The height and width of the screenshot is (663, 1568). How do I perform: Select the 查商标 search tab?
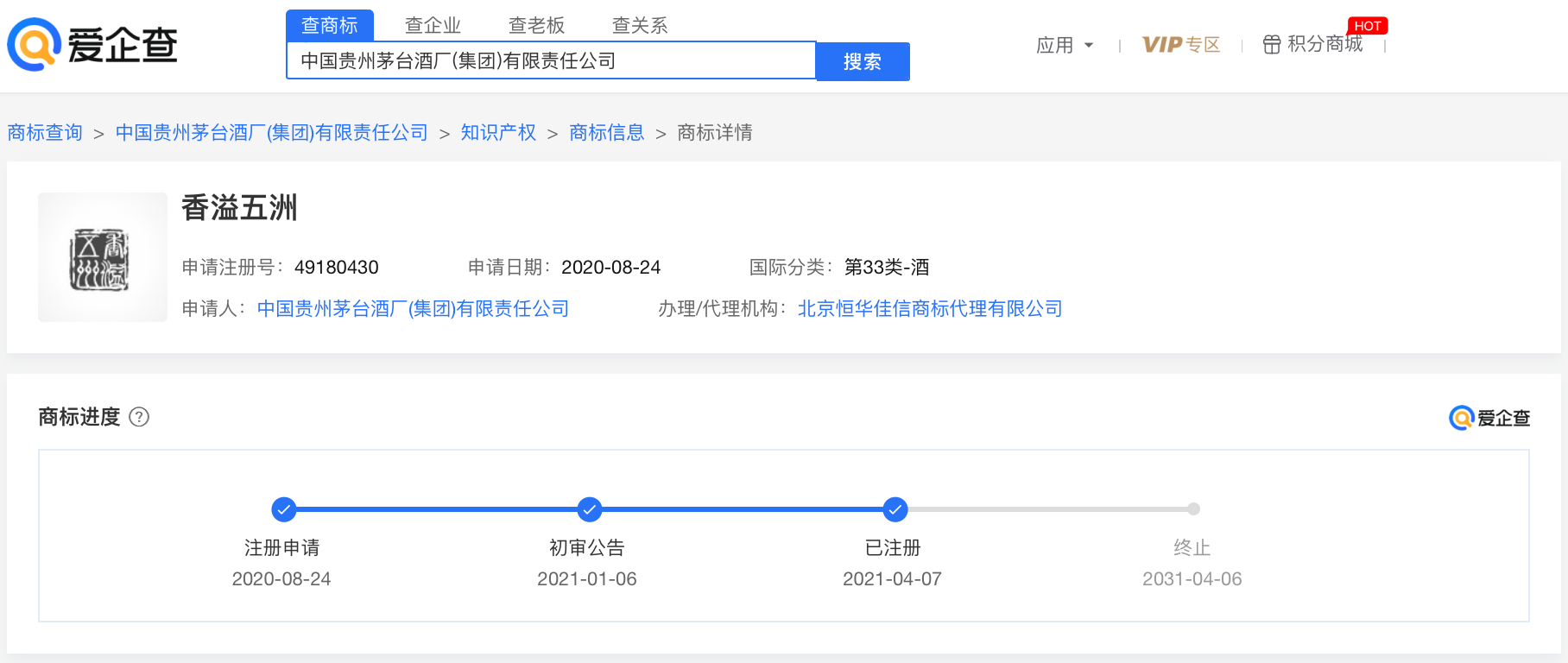pos(330,25)
